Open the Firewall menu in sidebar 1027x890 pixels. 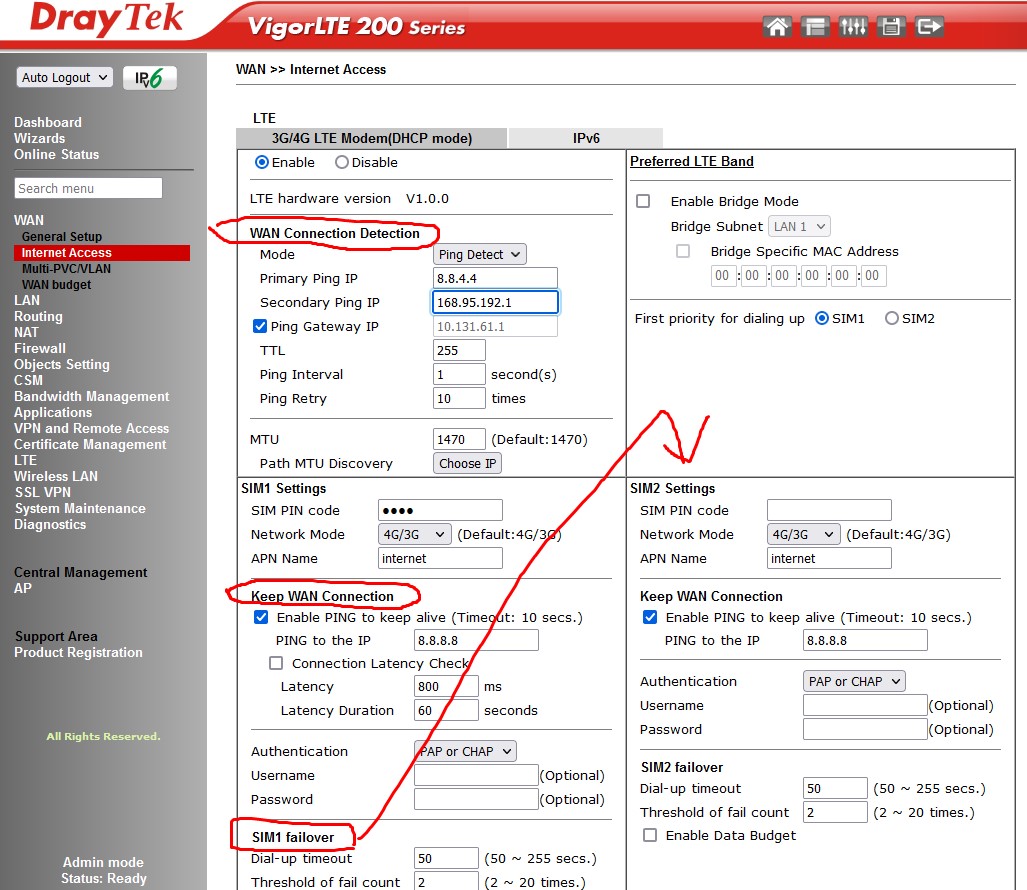tap(40, 349)
